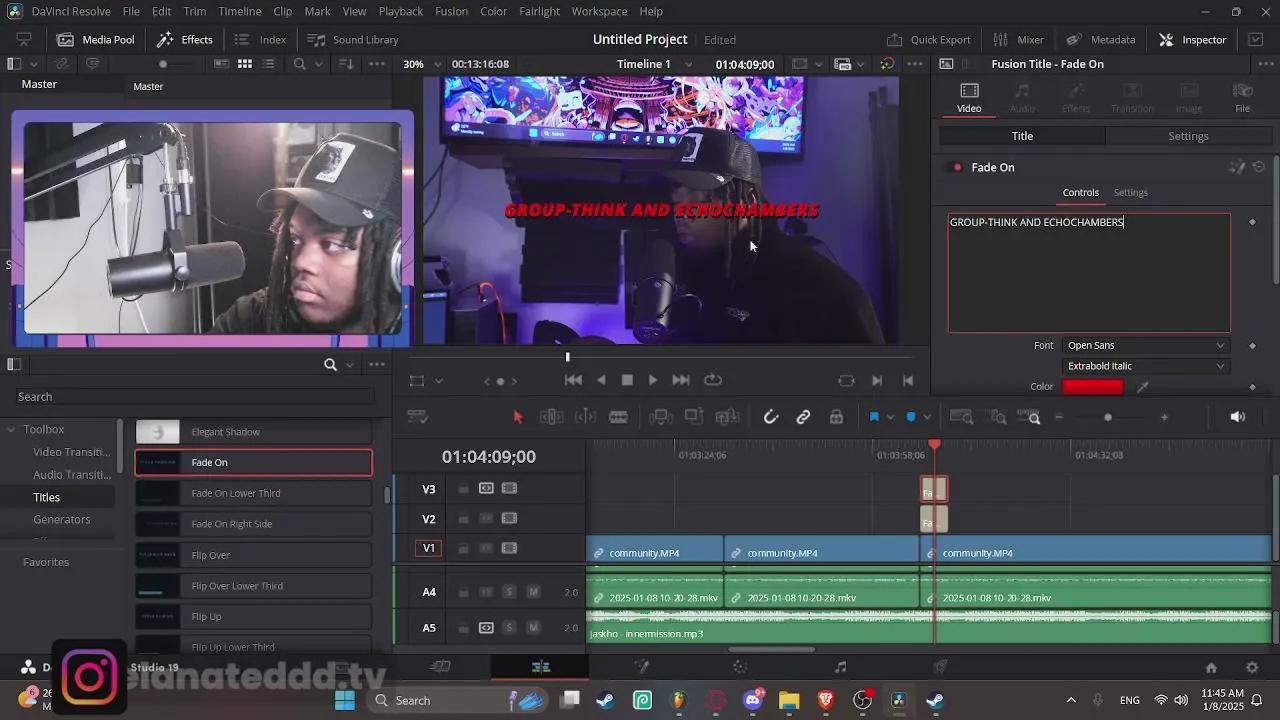Click the Home project manager icon

coord(1211,667)
